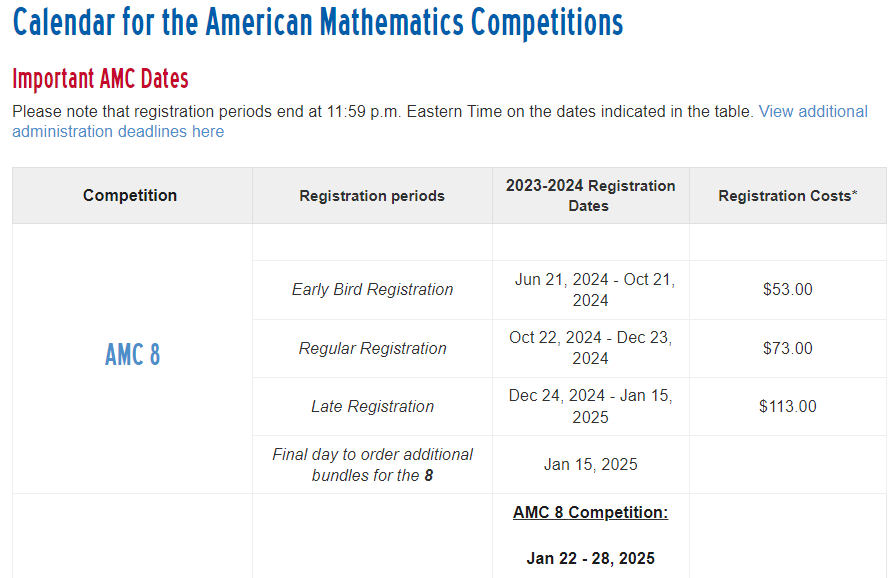Screen dimensions: 895x578
Task: Select the 2023-2024 Registration Dates header
Action: (590, 196)
